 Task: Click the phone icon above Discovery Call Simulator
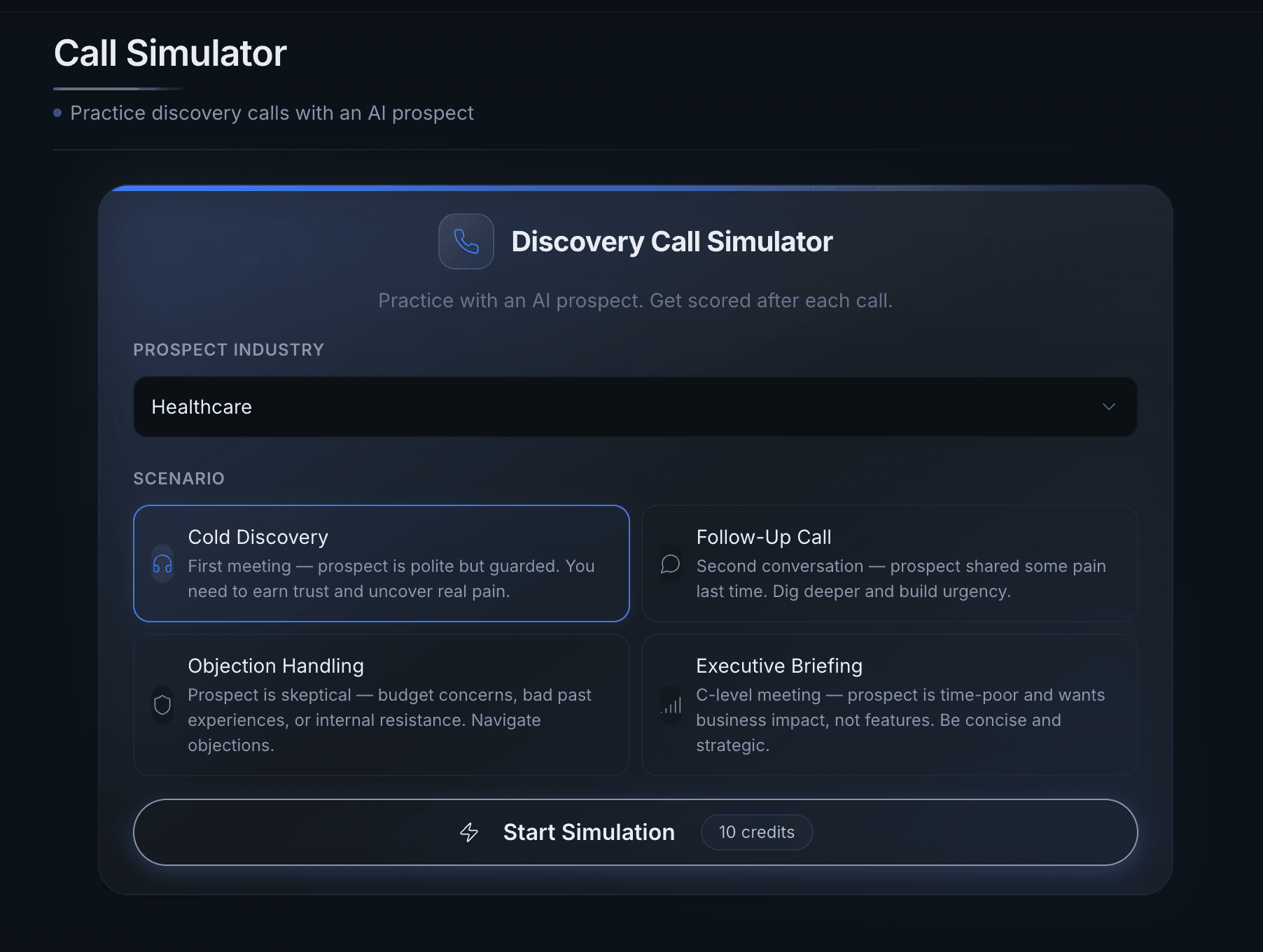(x=466, y=241)
